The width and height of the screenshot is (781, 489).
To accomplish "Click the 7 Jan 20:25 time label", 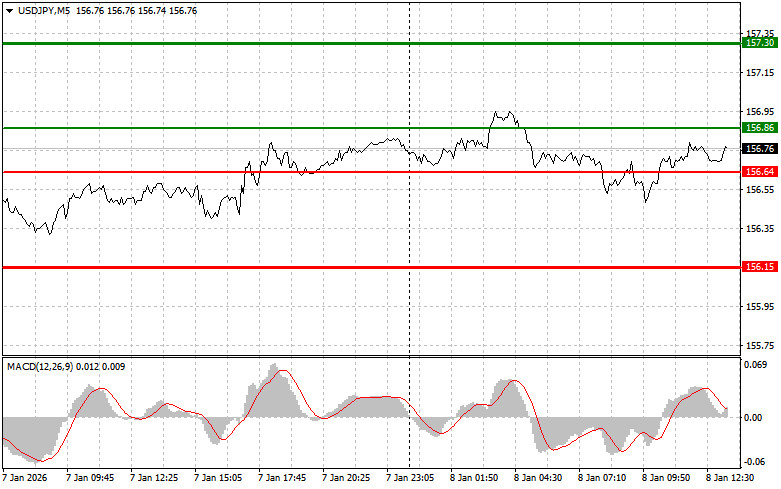I will coord(346,478).
